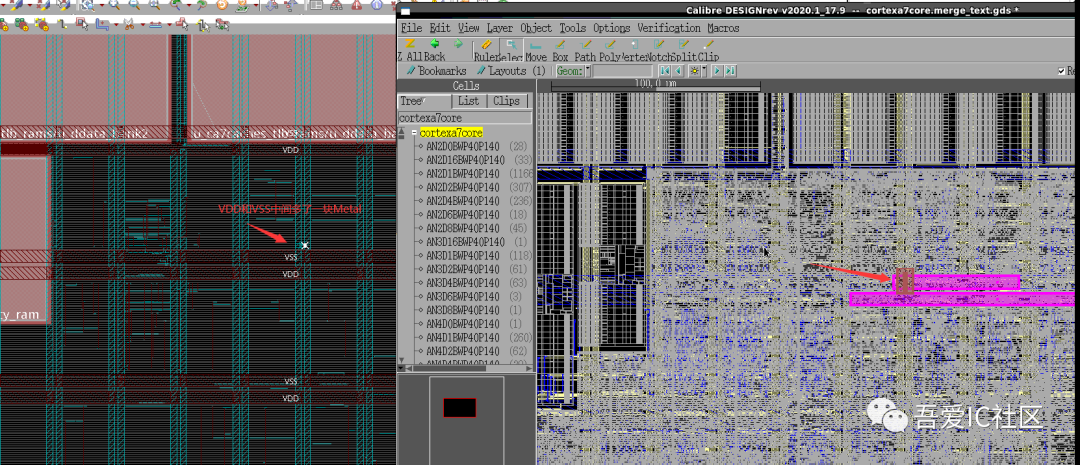Jump to first result arrow icon
Viewport: 1080px width, 465px height.
[x=665, y=71]
